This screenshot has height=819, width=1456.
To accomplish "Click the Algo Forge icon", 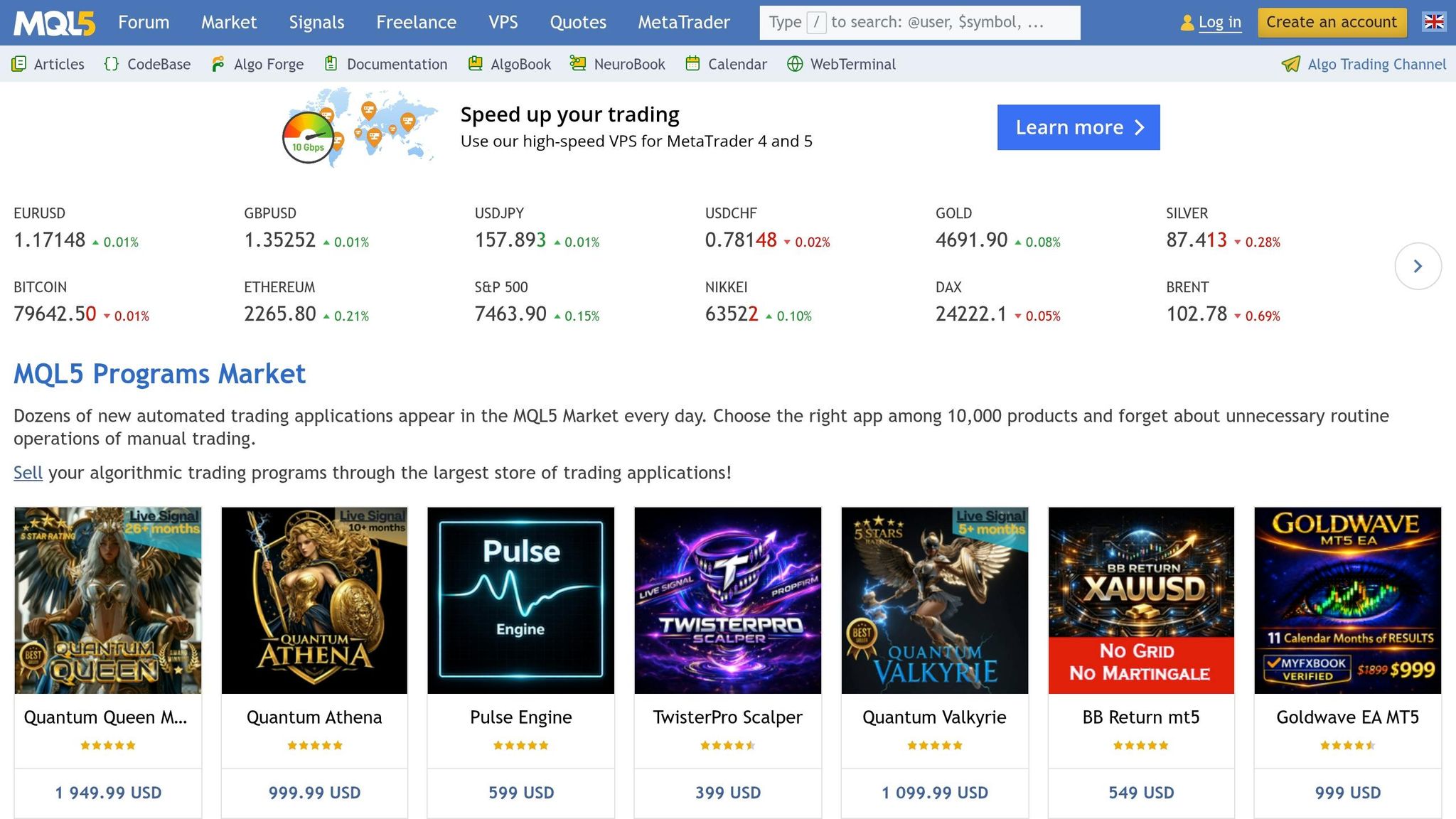I will pos(218,64).
